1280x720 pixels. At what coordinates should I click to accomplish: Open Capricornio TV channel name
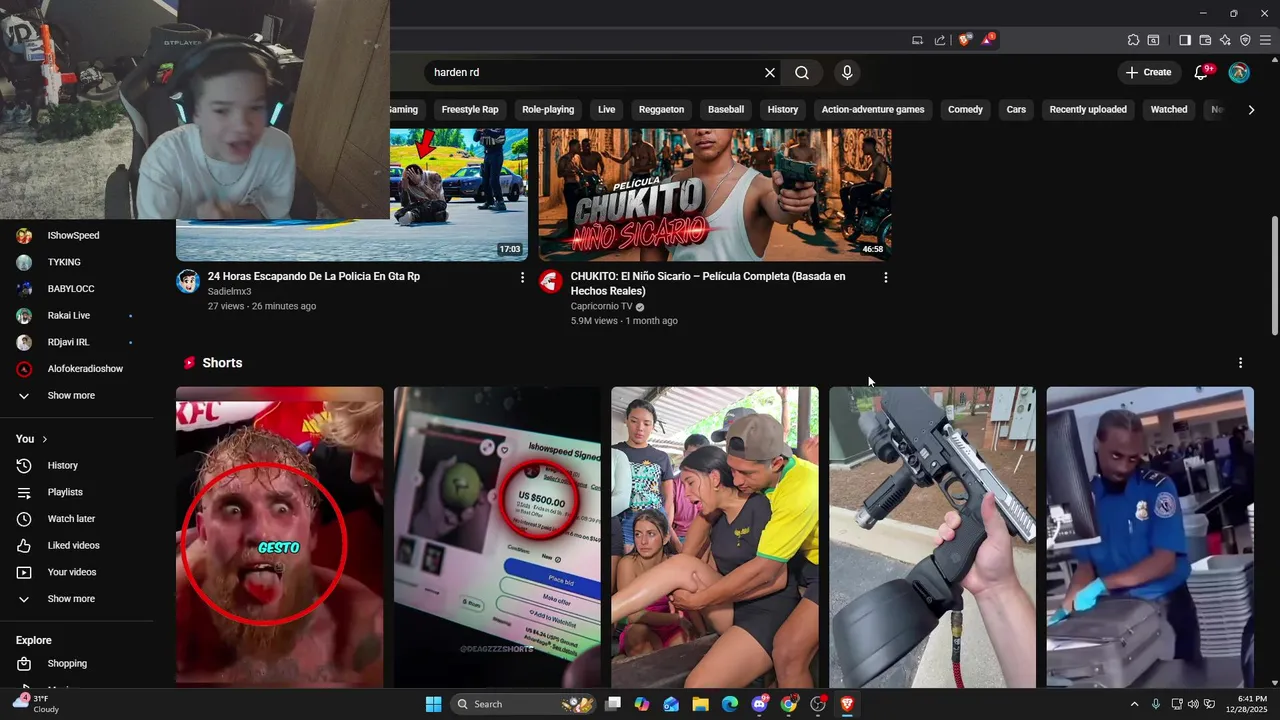[x=602, y=307]
